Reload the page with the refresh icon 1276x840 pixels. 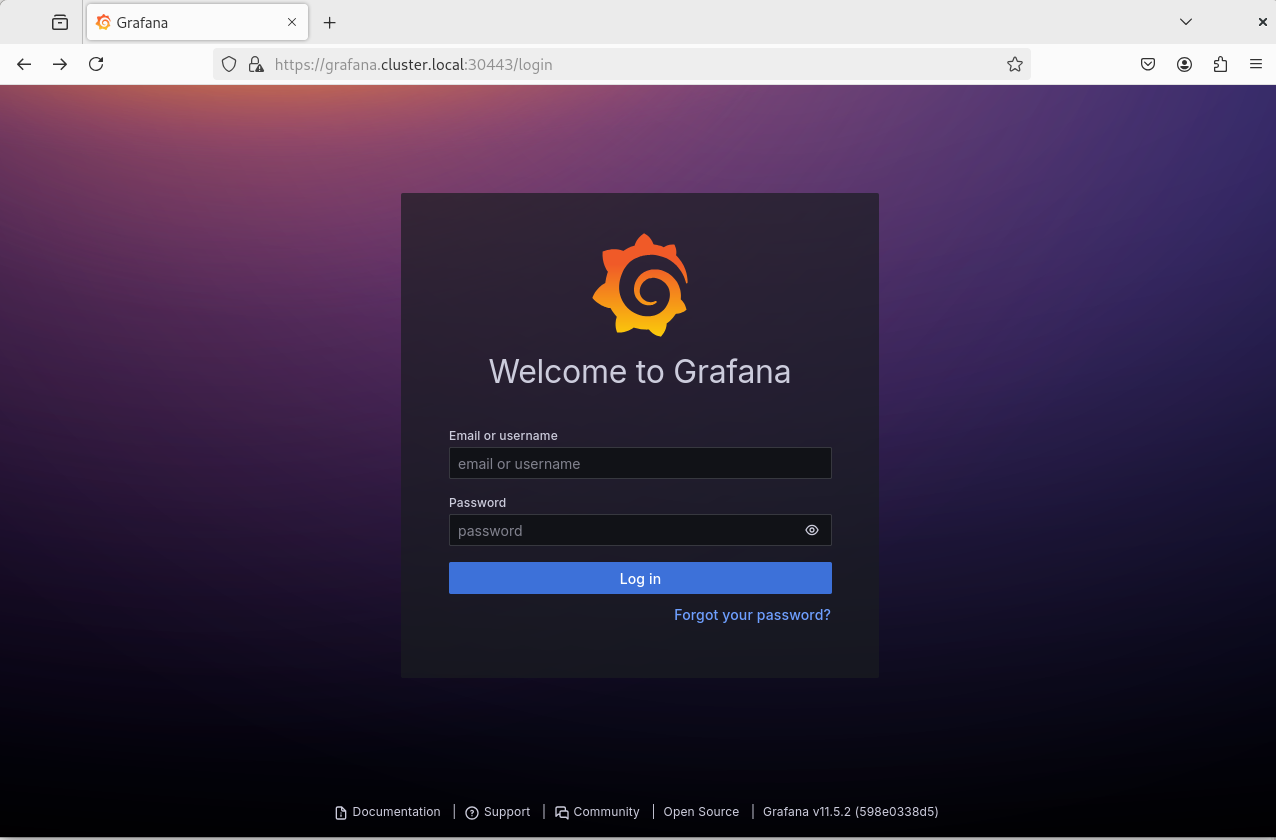pyautogui.click(x=96, y=64)
